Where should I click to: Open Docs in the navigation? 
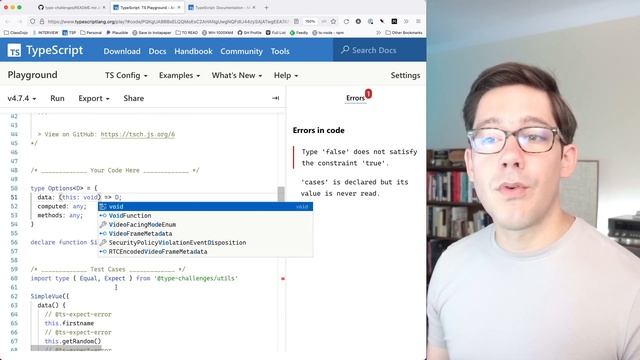(x=157, y=51)
